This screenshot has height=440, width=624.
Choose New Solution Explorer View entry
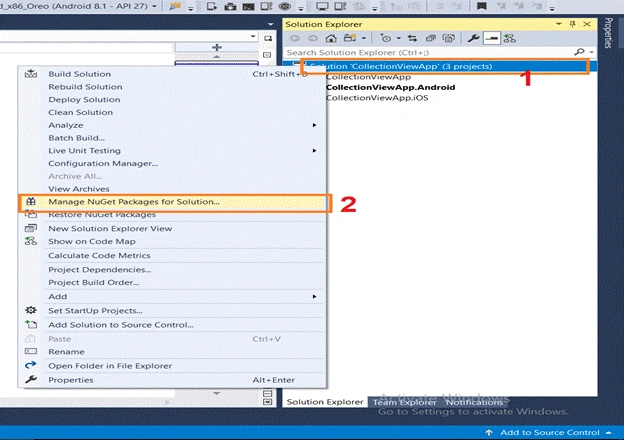click(172, 229)
